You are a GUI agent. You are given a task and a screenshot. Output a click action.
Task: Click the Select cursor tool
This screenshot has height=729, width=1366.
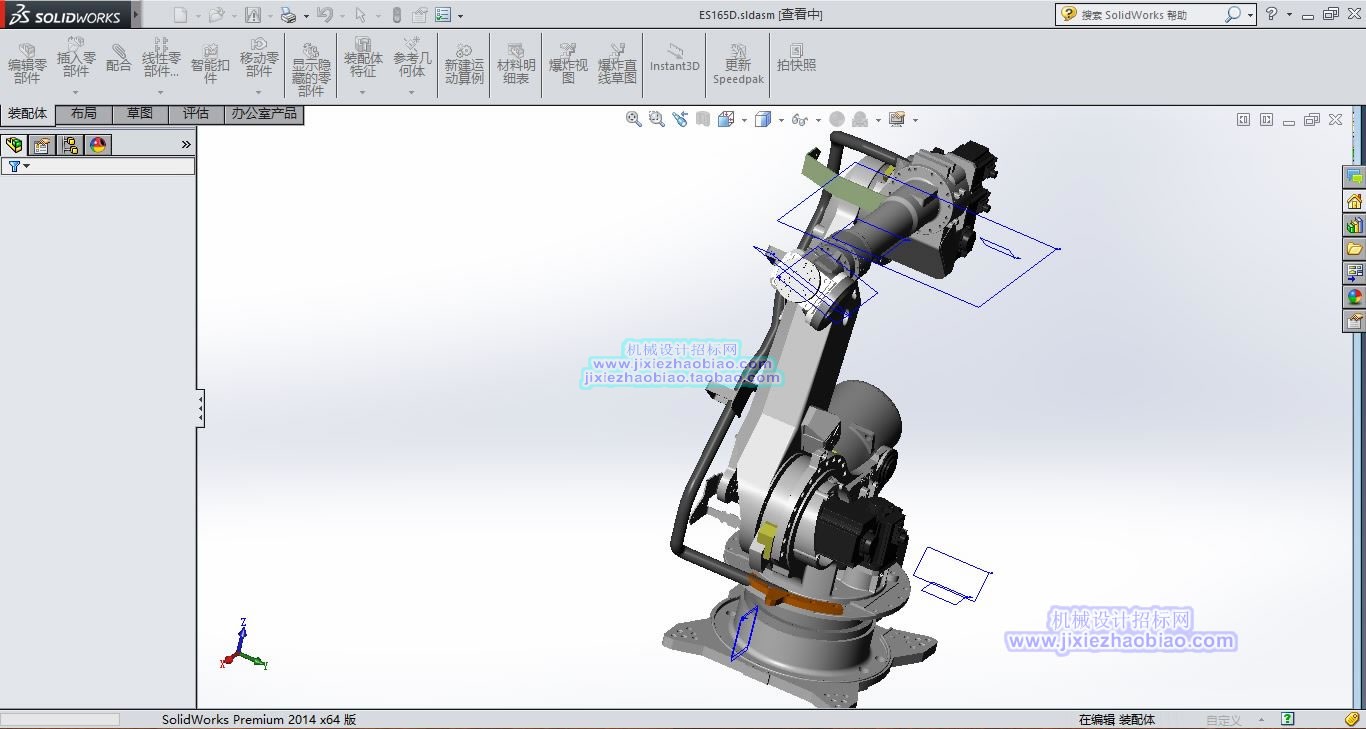360,15
